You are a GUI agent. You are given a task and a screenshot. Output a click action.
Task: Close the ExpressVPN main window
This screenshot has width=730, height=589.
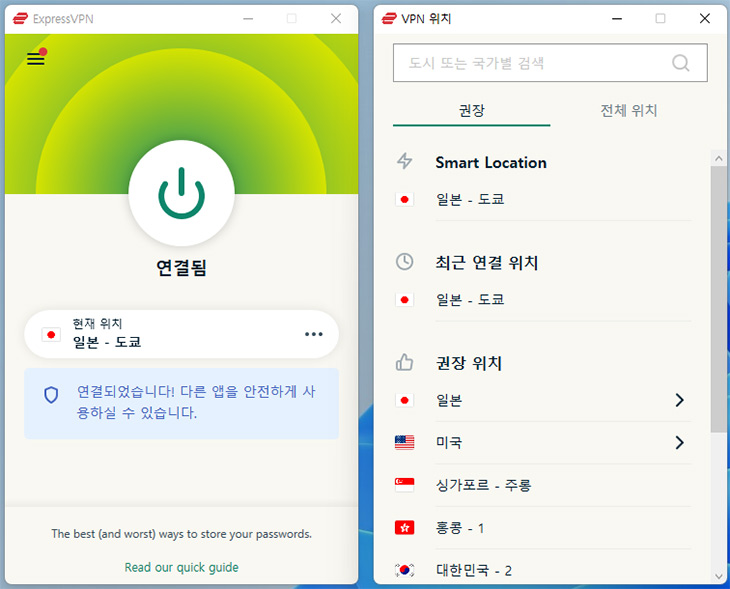336,19
